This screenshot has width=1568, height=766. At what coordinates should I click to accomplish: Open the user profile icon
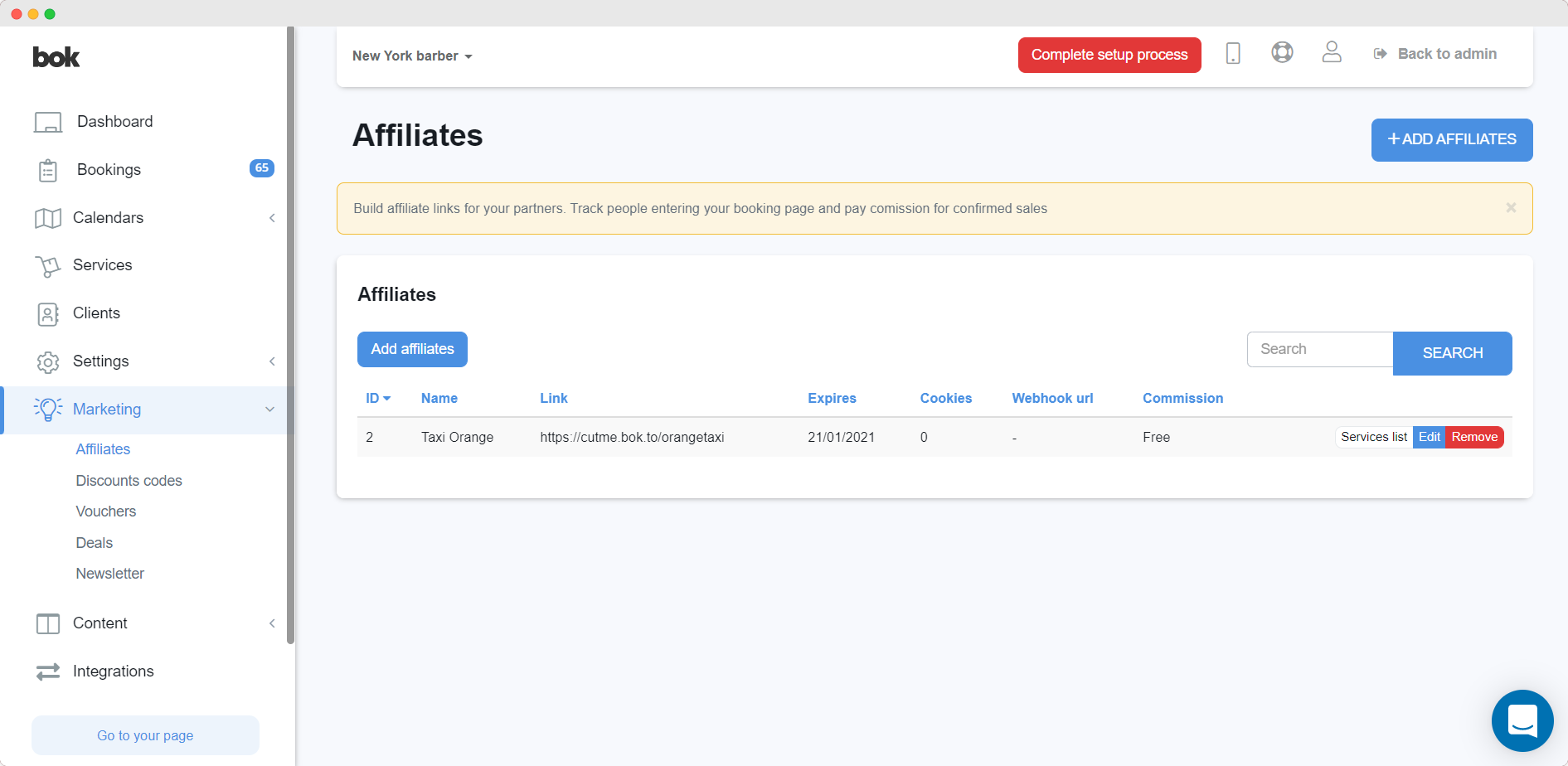(x=1332, y=52)
